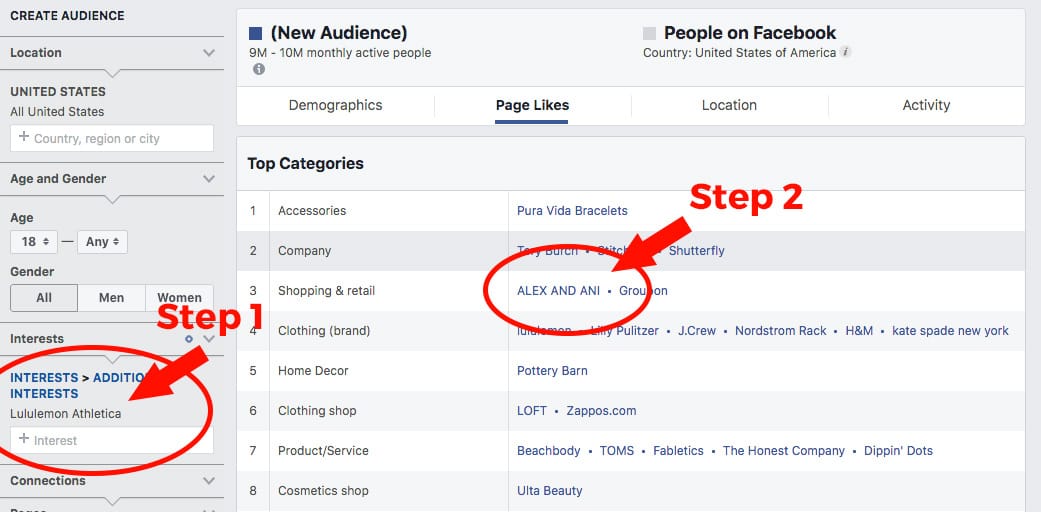The width and height of the screenshot is (1041, 512).
Task: Click the All United States location entry
Action: (57, 112)
